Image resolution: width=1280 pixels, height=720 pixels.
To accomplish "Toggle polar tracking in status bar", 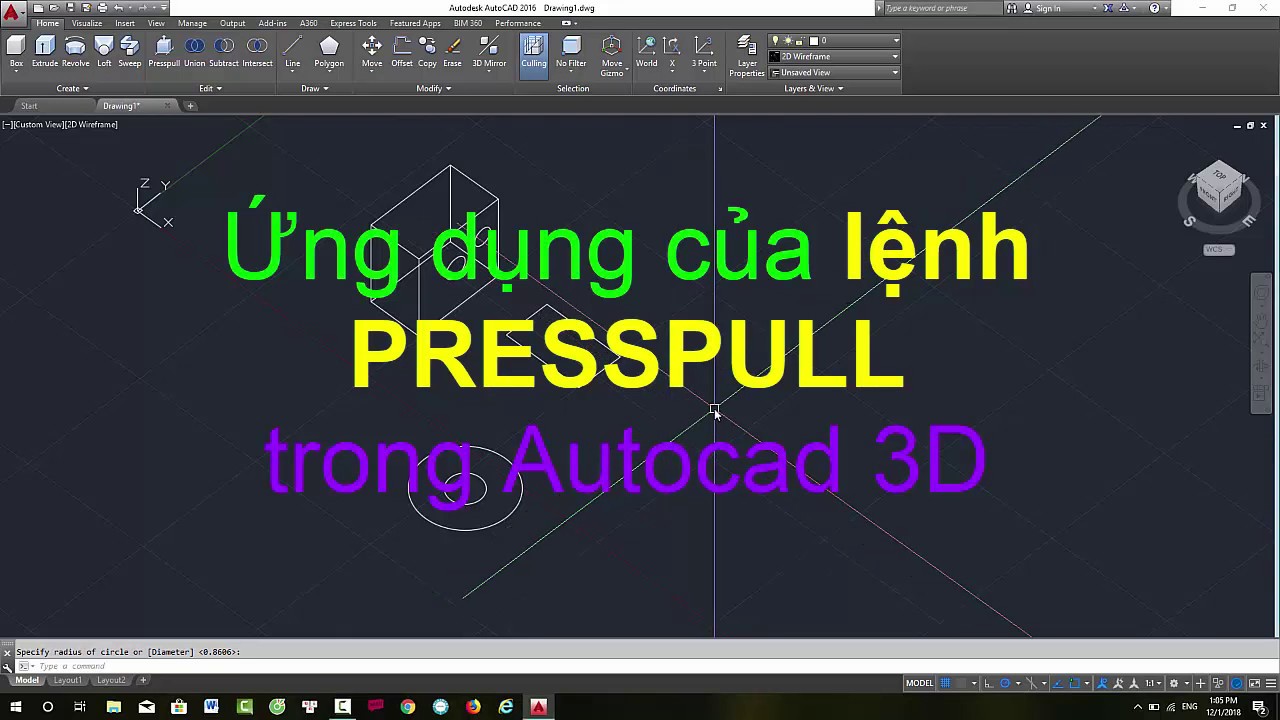I will [x=1006, y=683].
